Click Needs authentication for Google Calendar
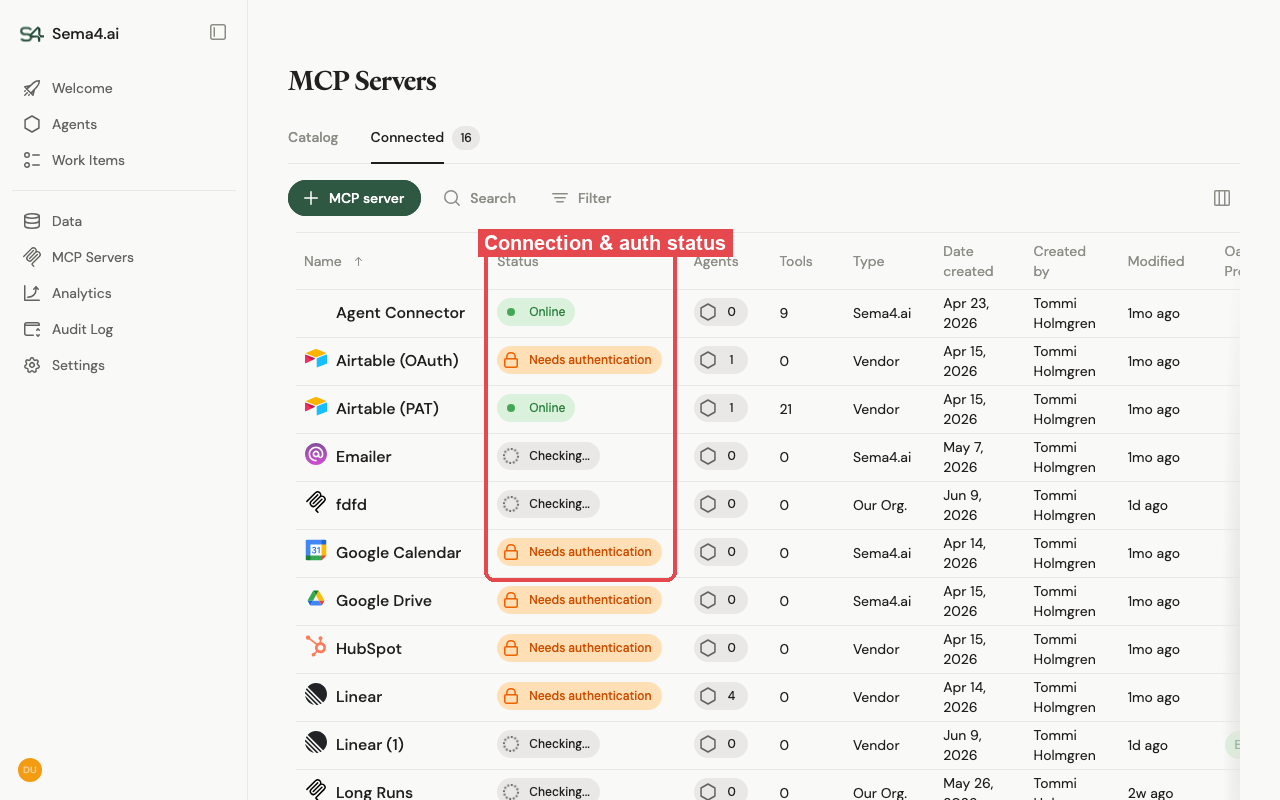 pyautogui.click(x=579, y=552)
